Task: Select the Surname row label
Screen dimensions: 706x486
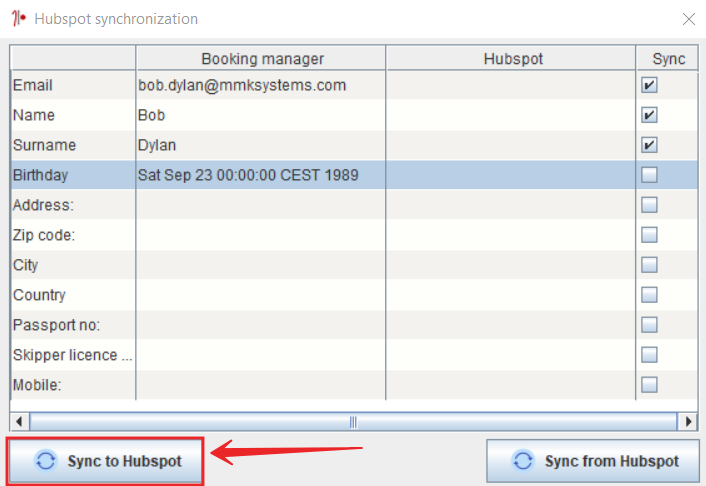Action: tap(73, 145)
